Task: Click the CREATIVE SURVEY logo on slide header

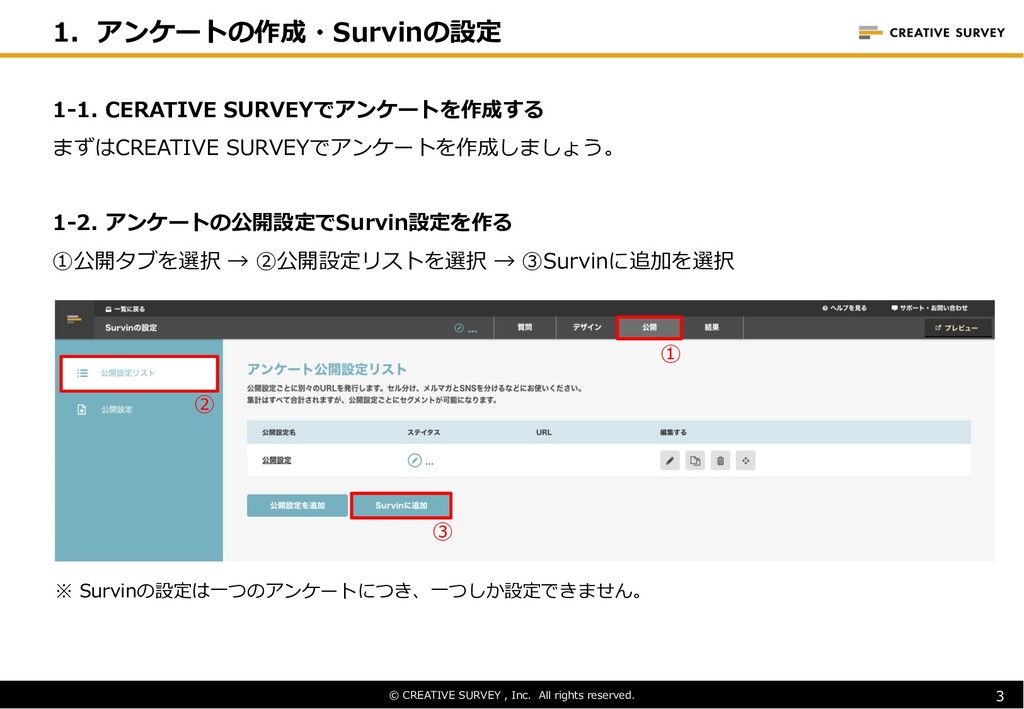Action: pyautogui.click(x=932, y=32)
